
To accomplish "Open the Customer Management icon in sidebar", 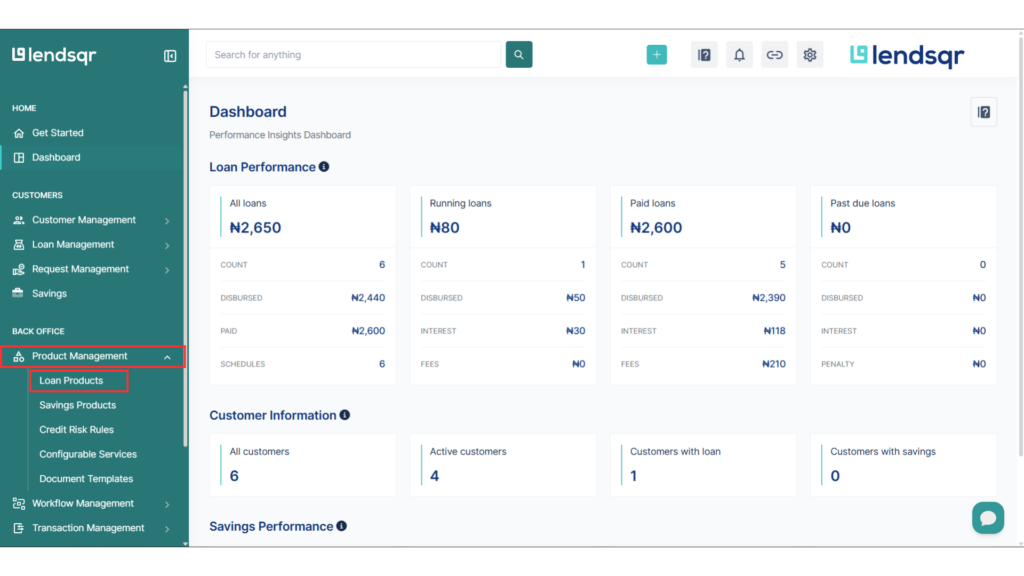I will [21, 219].
